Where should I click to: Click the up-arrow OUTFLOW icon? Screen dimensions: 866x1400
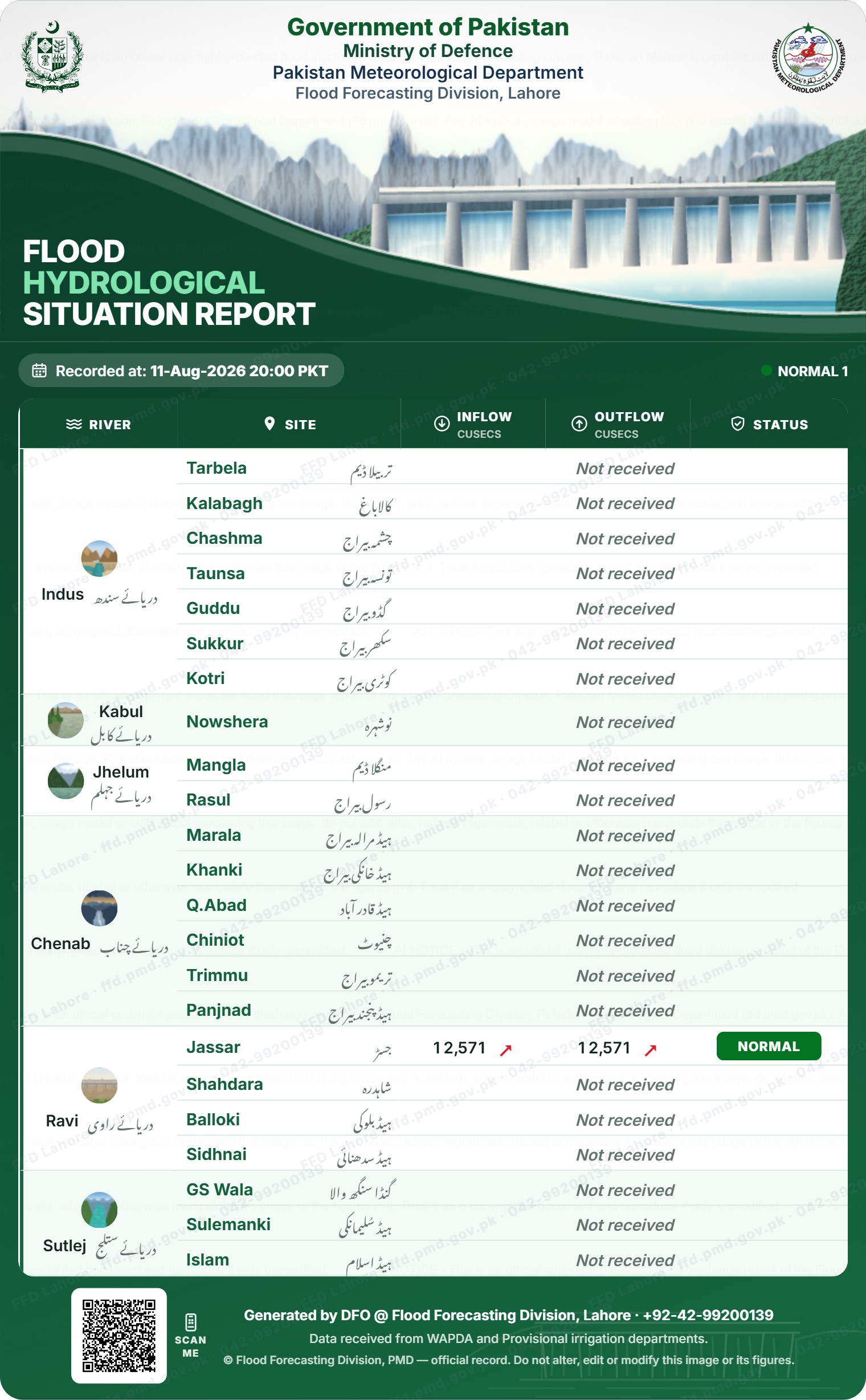tap(579, 424)
